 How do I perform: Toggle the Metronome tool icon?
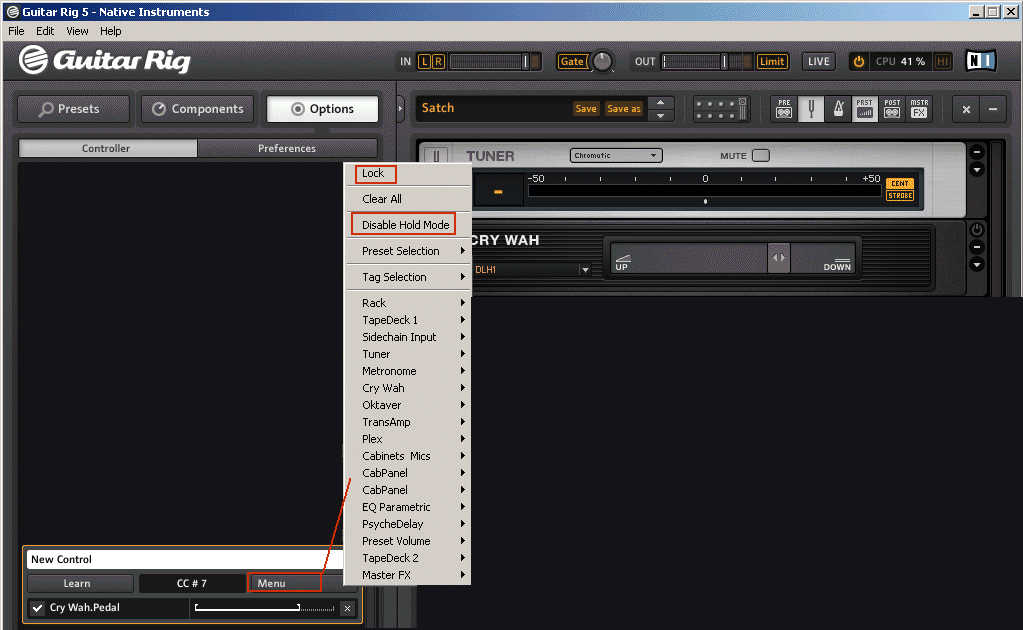pyautogui.click(x=838, y=109)
